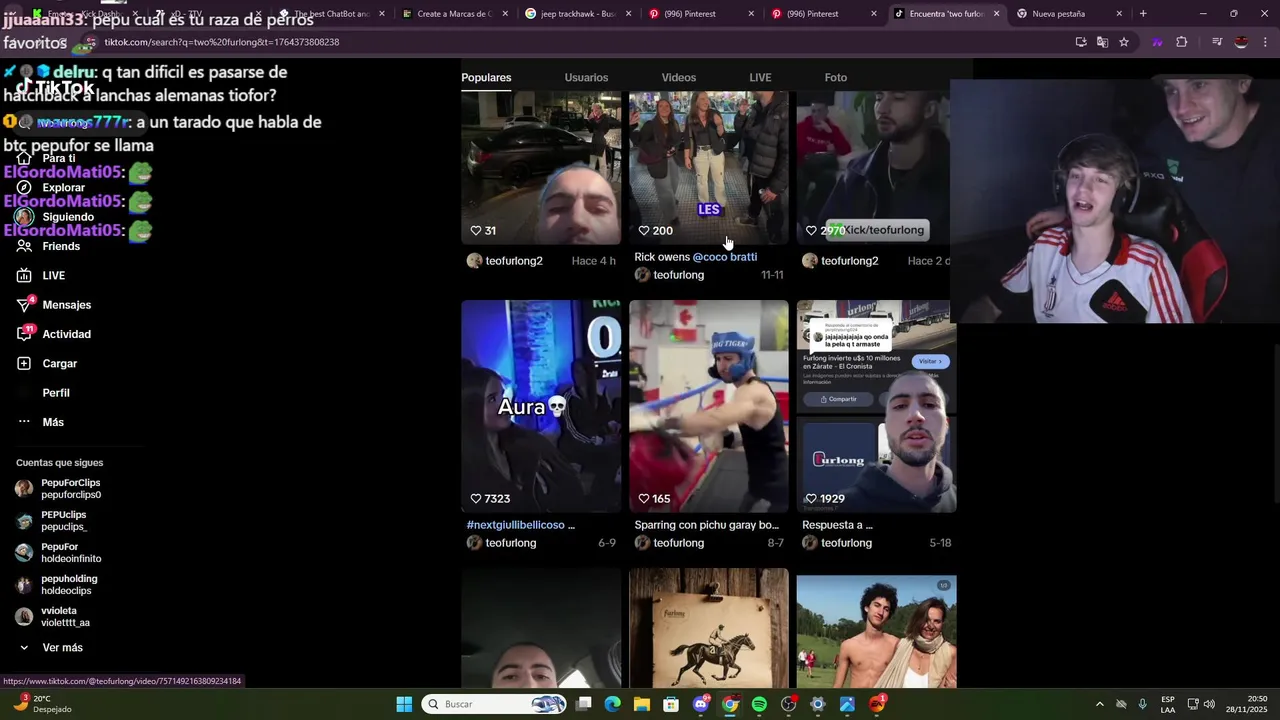Open the Windows Start menu

point(404,704)
